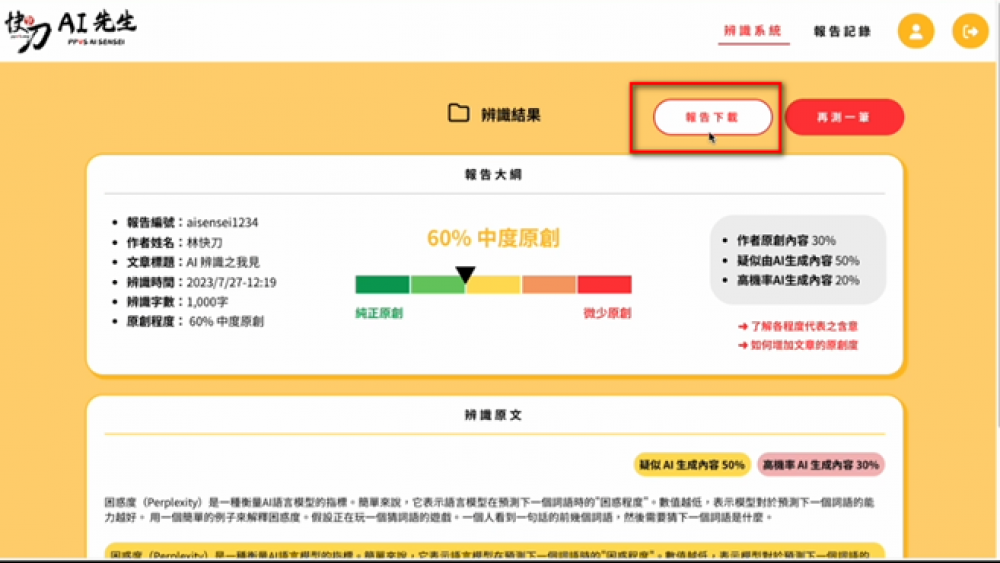This screenshot has width=1000, height=563.
Task: Open the 報告記錄 tab
Action: [842, 31]
